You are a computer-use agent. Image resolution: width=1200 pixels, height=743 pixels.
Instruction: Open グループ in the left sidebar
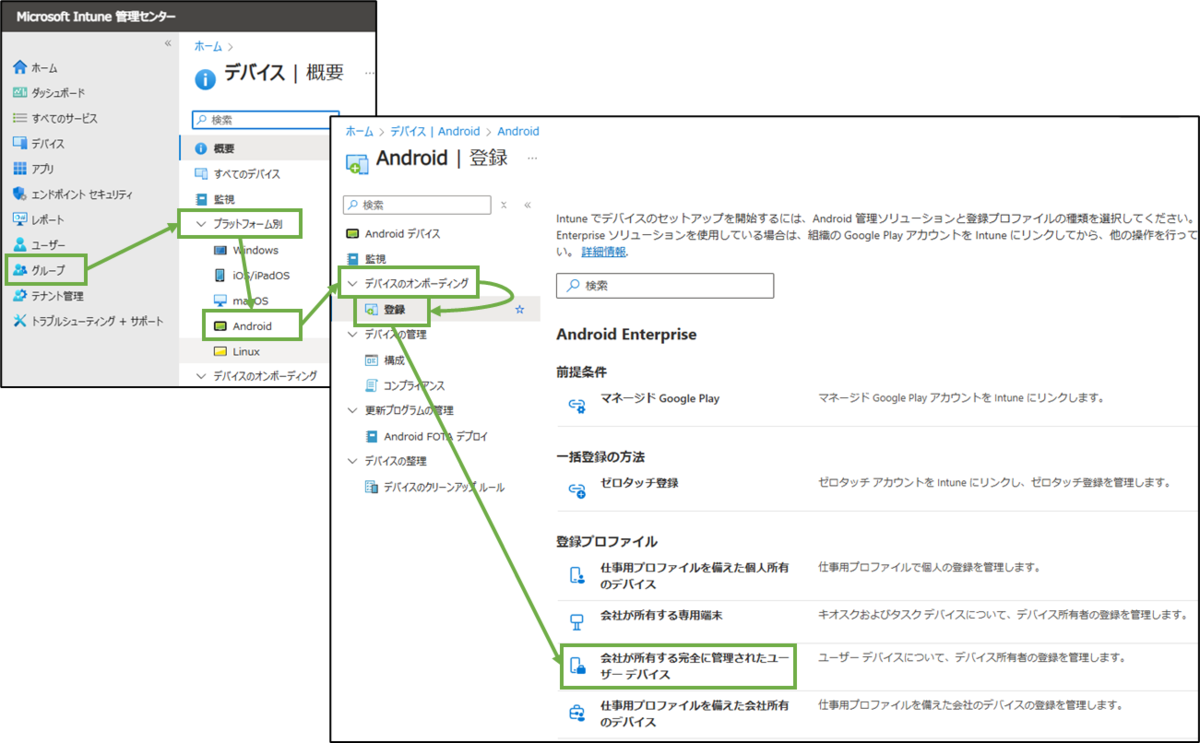[x=38, y=270]
